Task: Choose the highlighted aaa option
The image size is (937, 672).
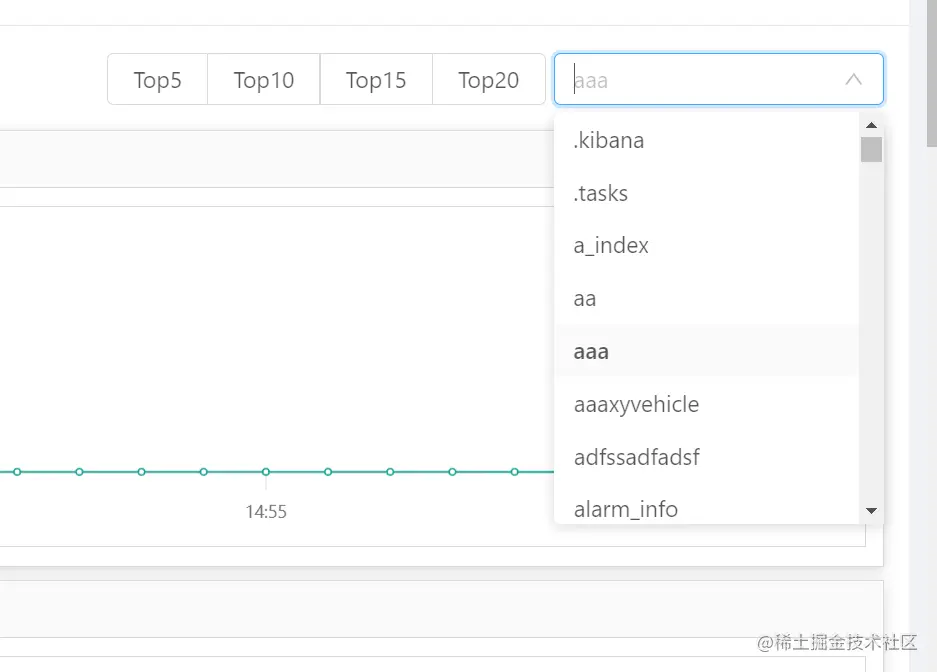Action: (x=591, y=352)
